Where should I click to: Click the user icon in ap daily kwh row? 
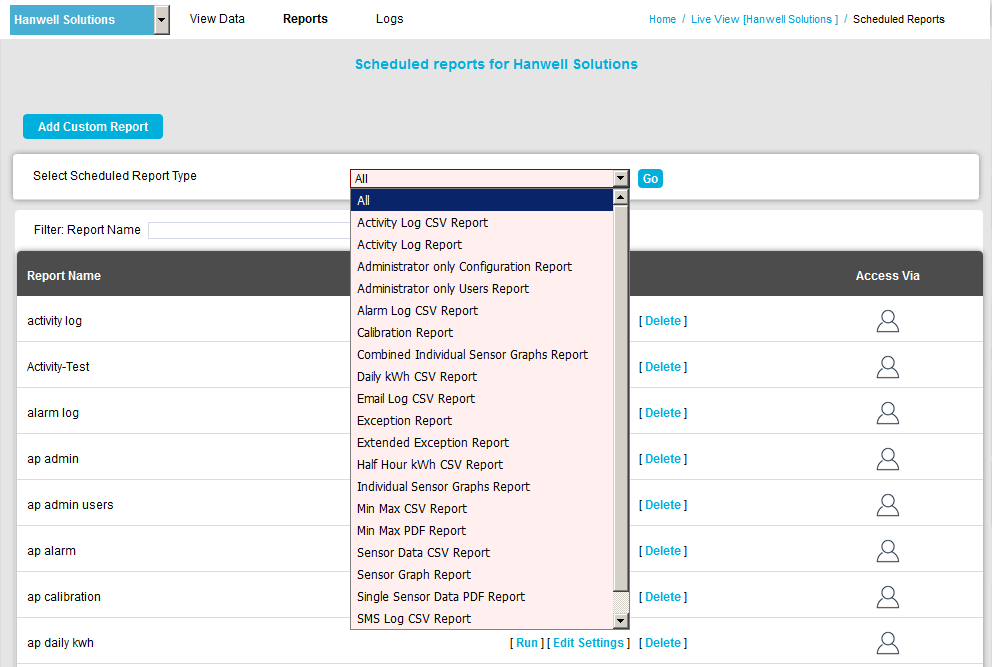[888, 643]
